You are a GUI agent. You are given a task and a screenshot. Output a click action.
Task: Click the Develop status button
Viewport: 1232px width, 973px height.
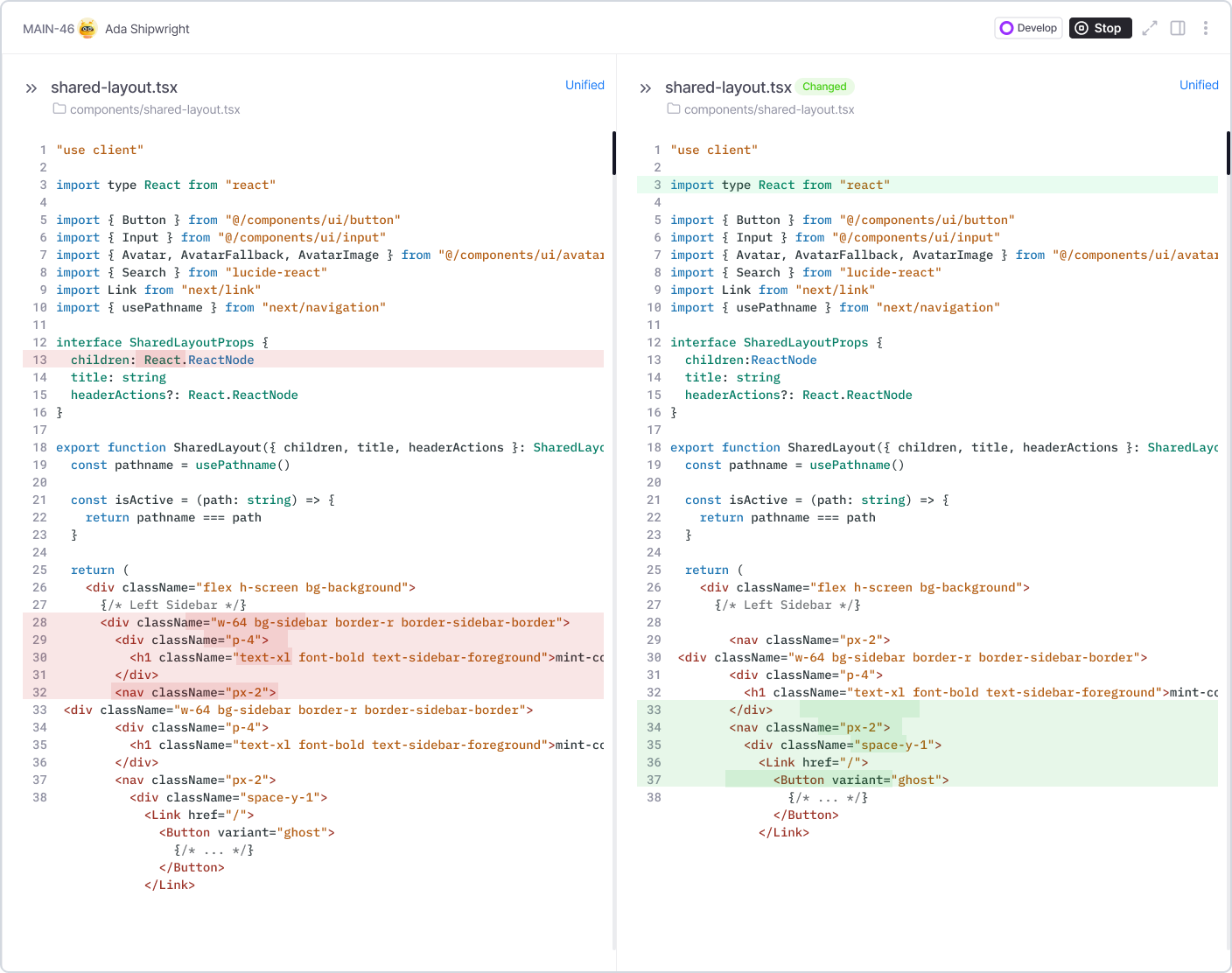[x=1029, y=28]
